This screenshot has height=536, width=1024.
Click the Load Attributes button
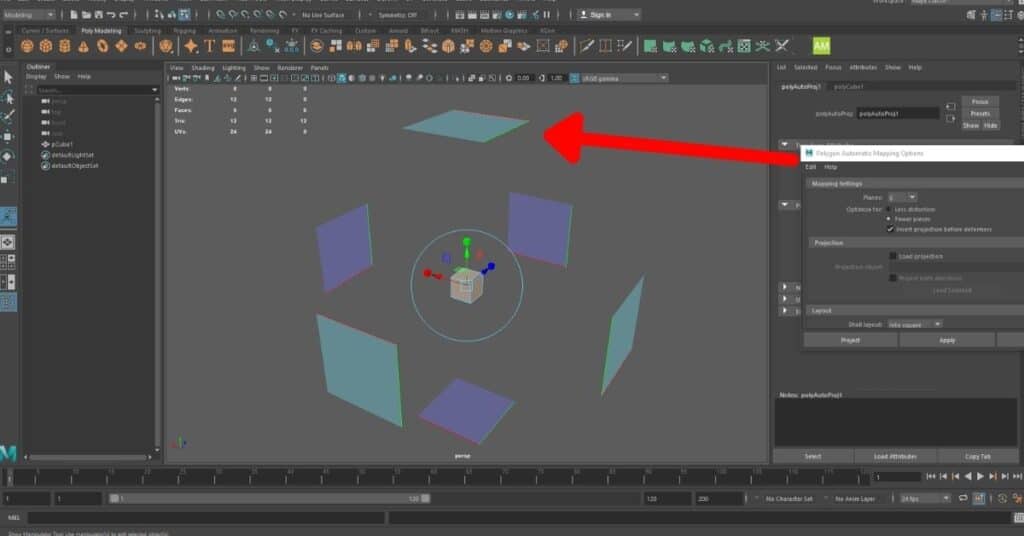coord(895,456)
